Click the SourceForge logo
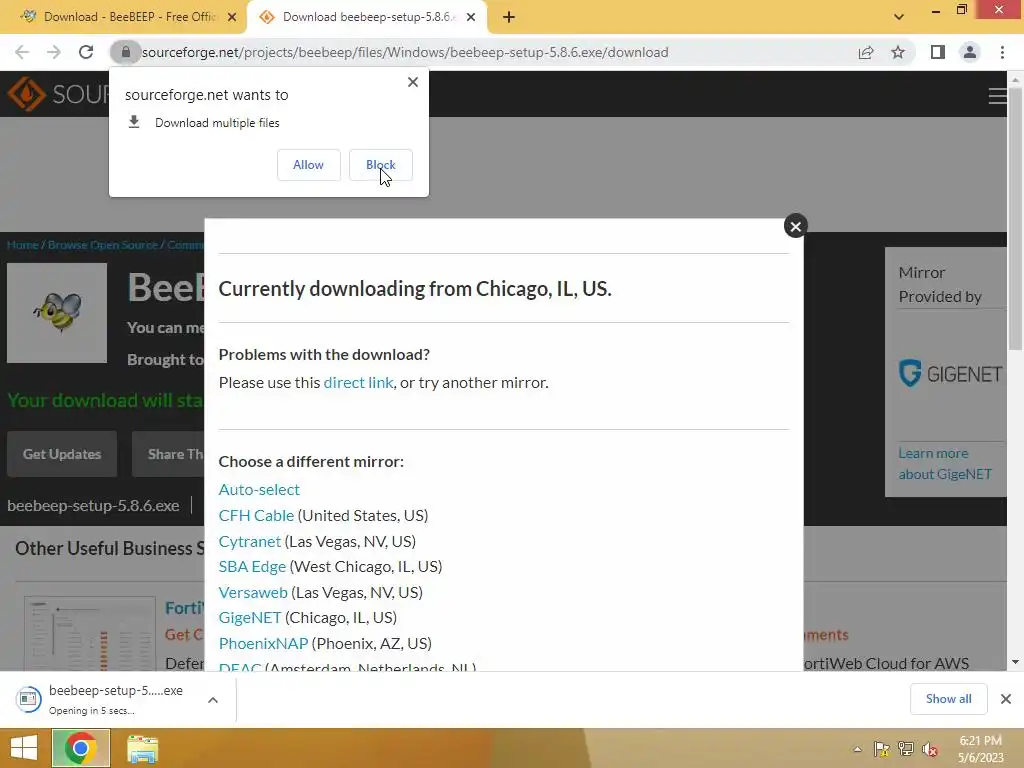1024x768 pixels. [x=59, y=94]
